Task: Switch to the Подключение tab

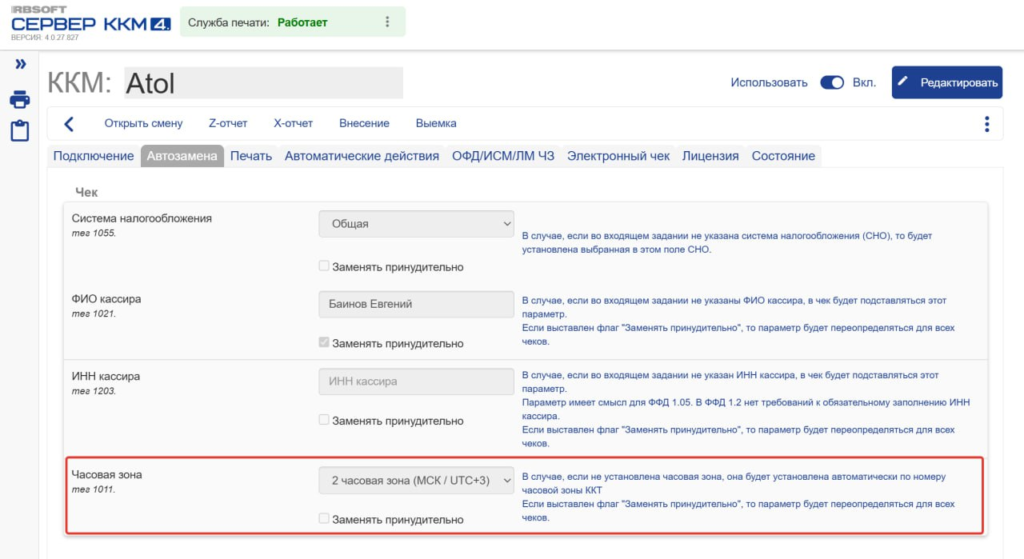Action: tap(93, 156)
